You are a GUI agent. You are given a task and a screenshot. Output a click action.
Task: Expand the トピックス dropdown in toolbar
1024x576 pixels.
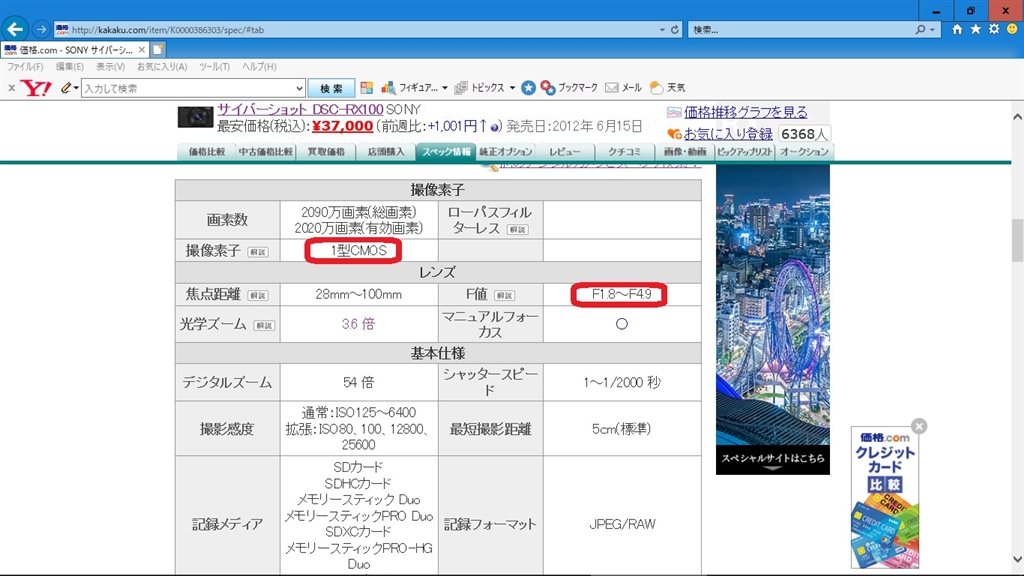511,88
